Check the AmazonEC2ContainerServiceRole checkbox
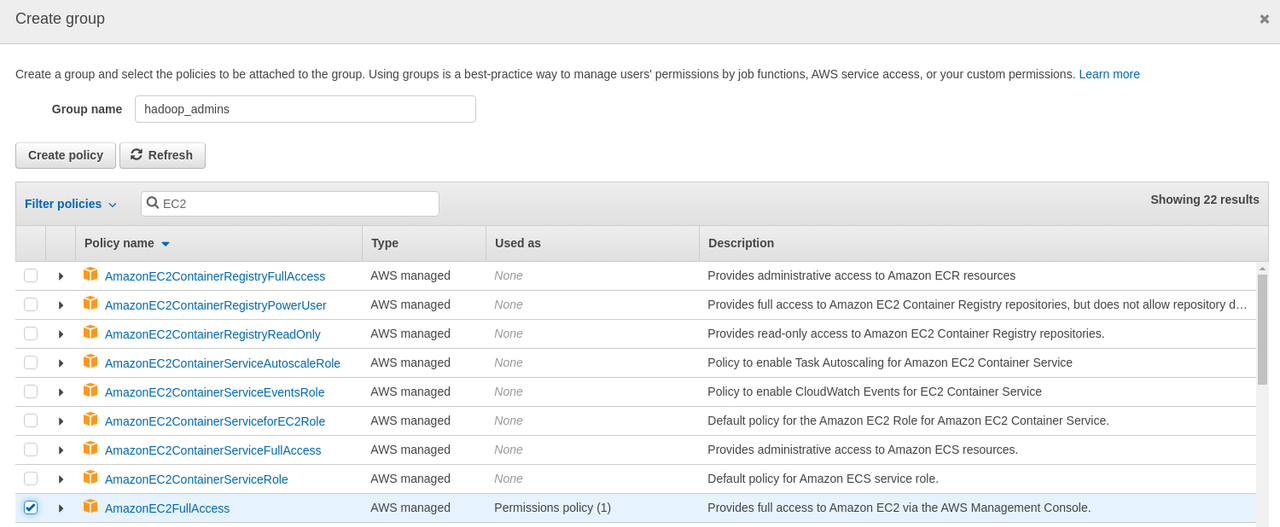The image size is (1280, 527). point(31,478)
